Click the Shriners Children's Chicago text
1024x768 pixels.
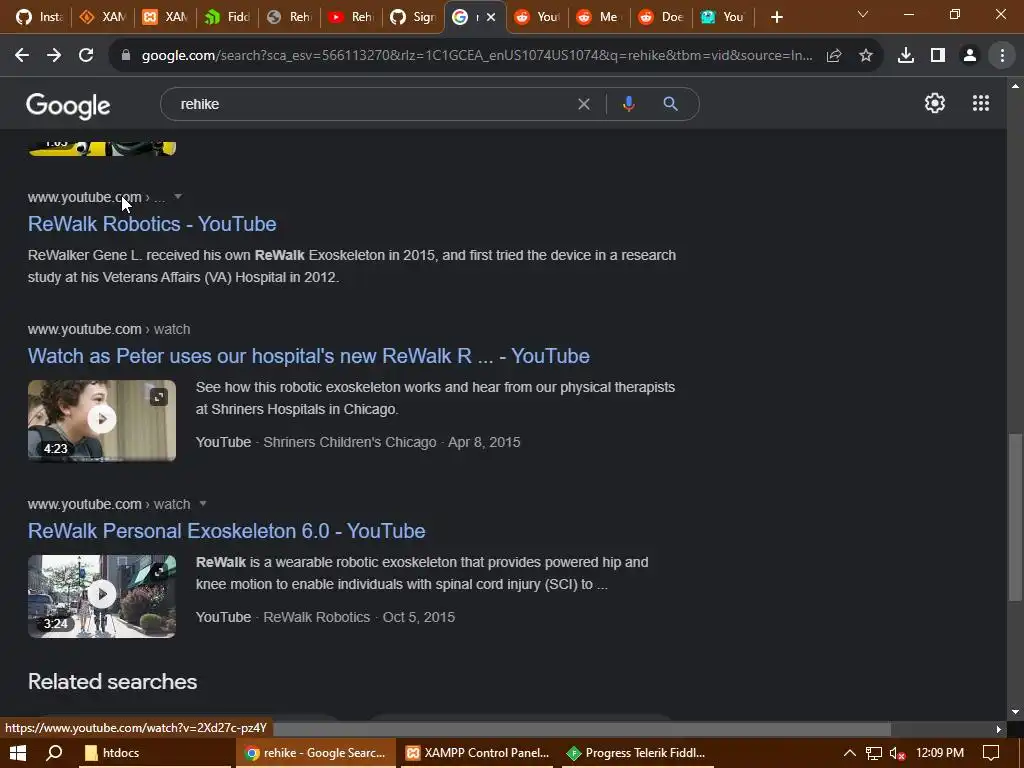coord(349,442)
